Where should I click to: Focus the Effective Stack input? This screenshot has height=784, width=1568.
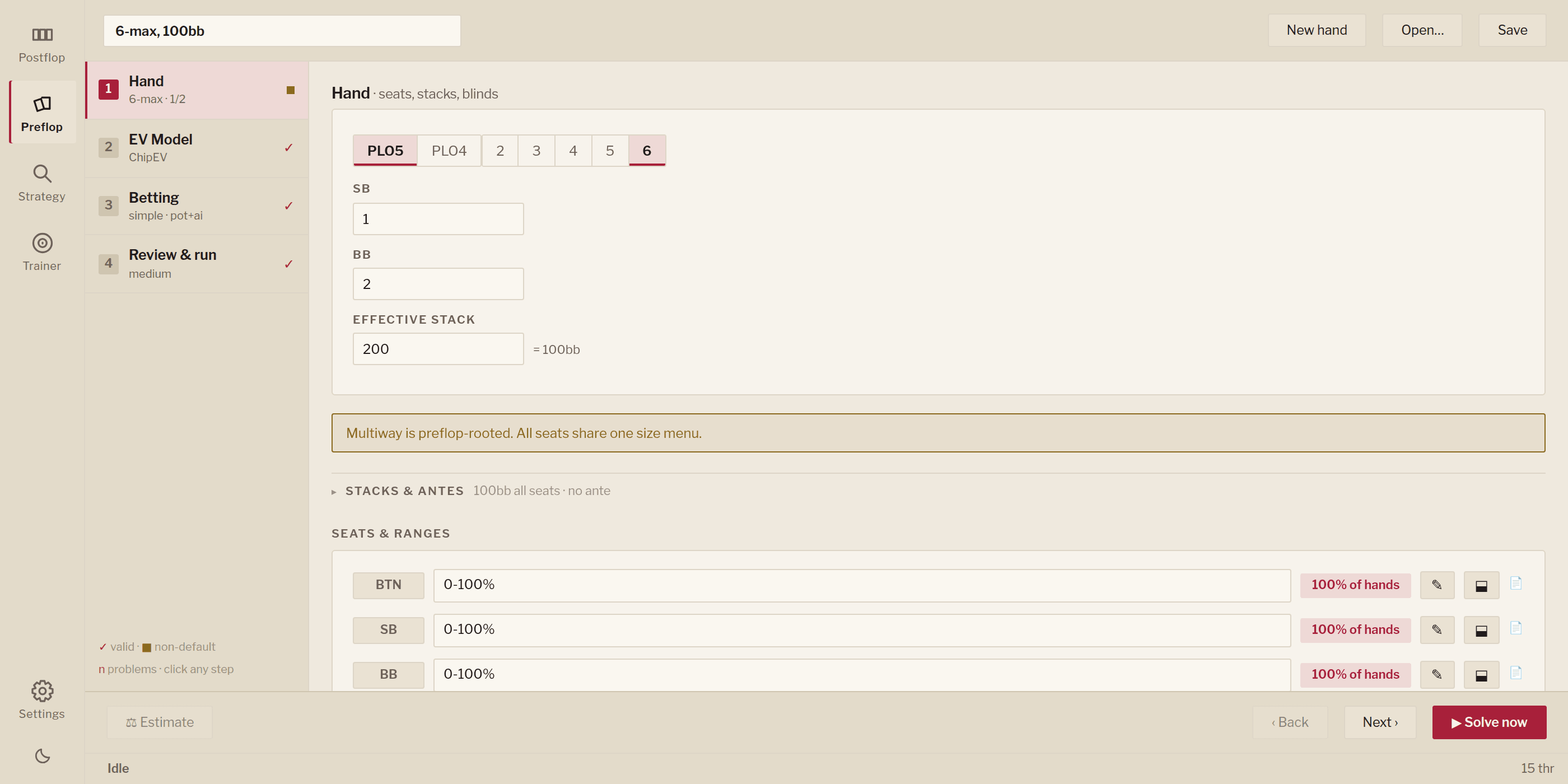[x=438, y=349]
